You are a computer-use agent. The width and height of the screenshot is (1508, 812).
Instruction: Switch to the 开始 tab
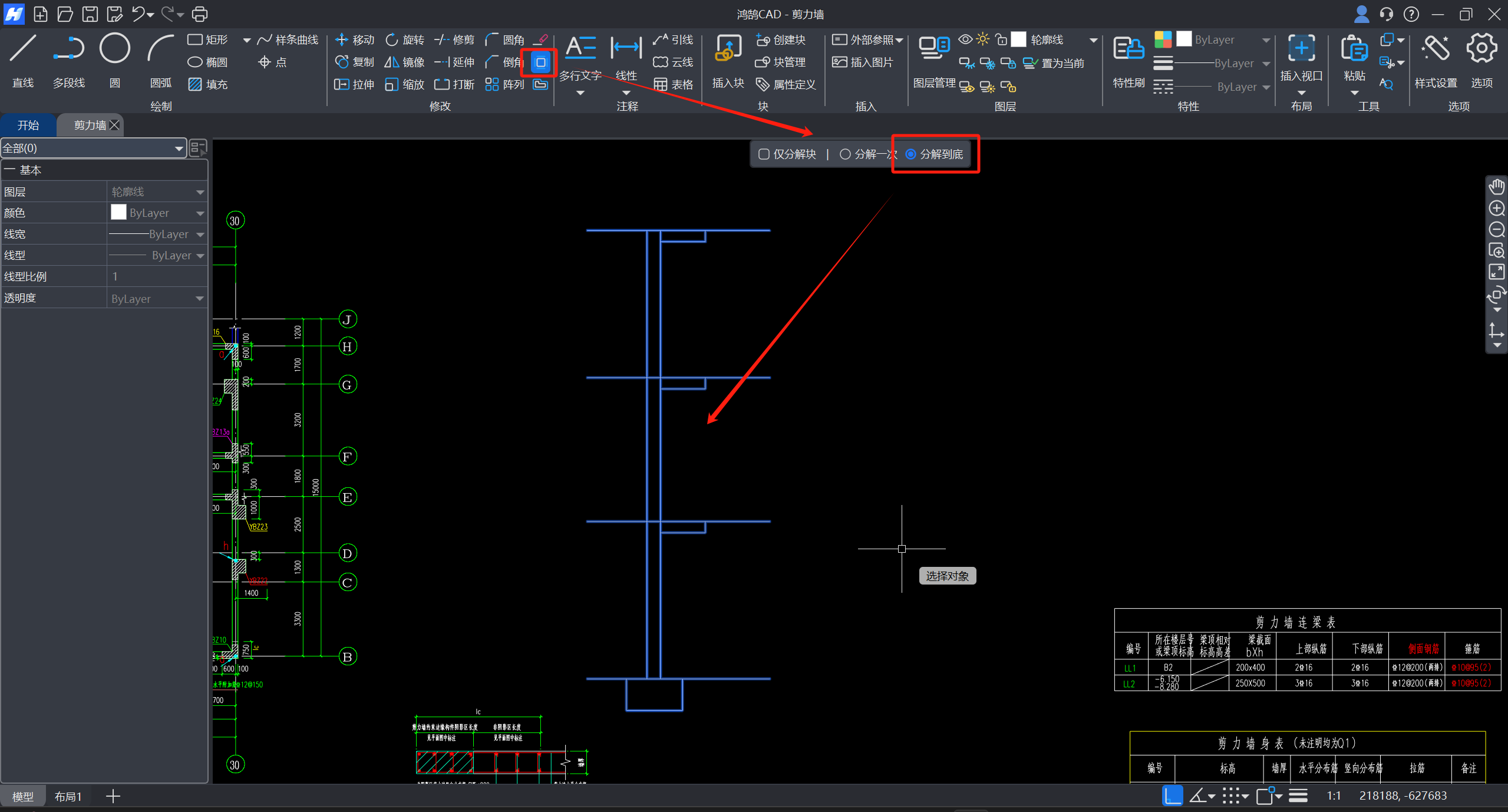click(28, 126)
